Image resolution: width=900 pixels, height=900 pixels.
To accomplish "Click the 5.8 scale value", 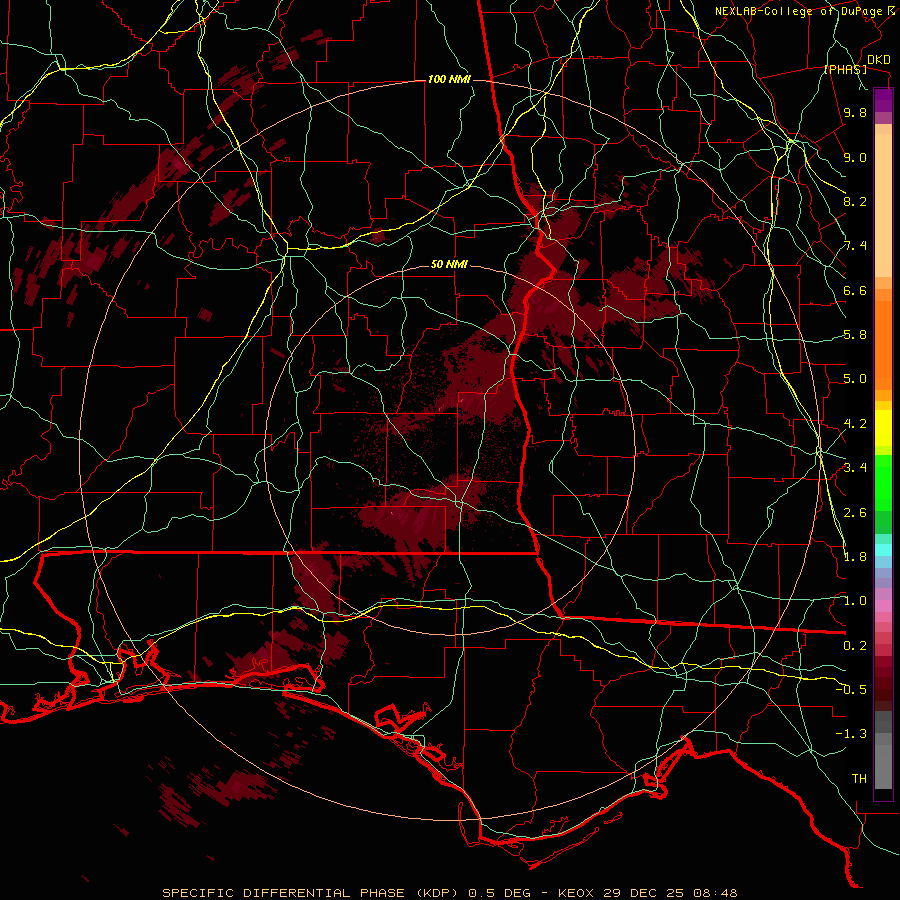I will click(x=855, y=335).
